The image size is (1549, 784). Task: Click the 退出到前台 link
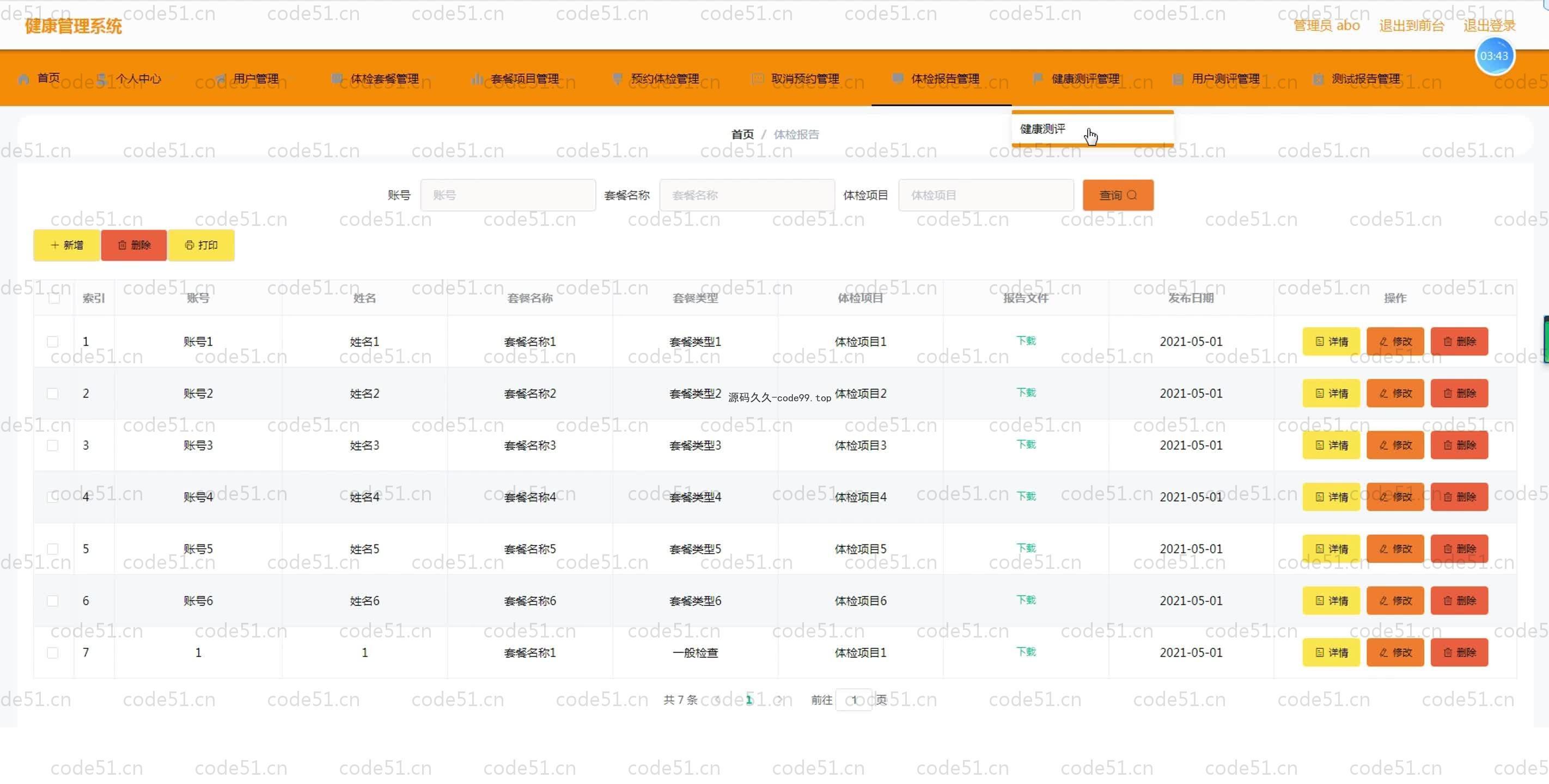point(1411,25)
